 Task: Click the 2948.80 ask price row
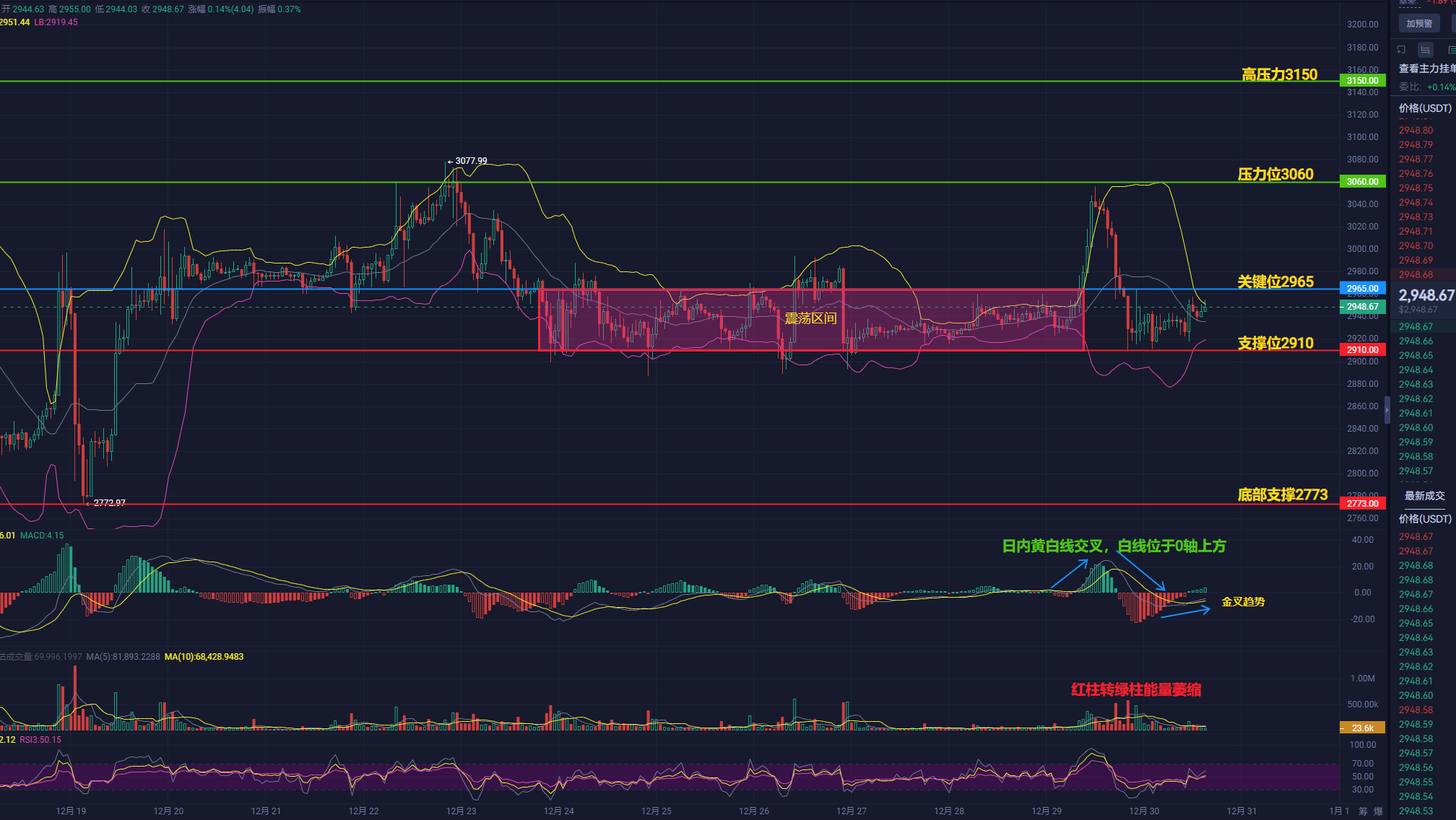pyautogui.click(x=1416, y=131)
